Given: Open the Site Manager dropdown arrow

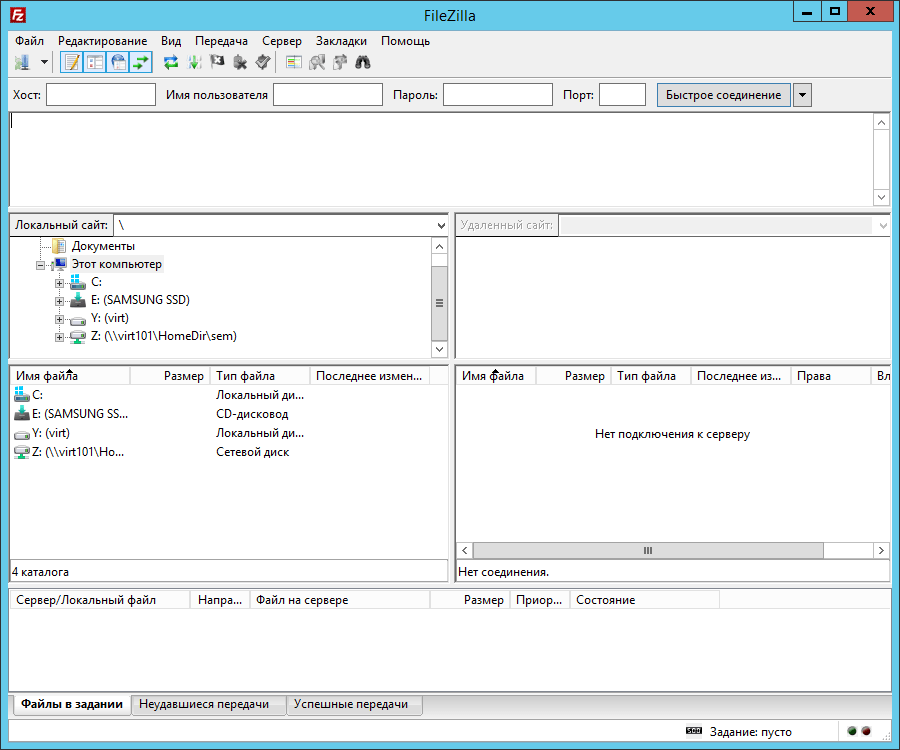Looking at the screenshot, I should pyautogui.click(x=44, y=62).
